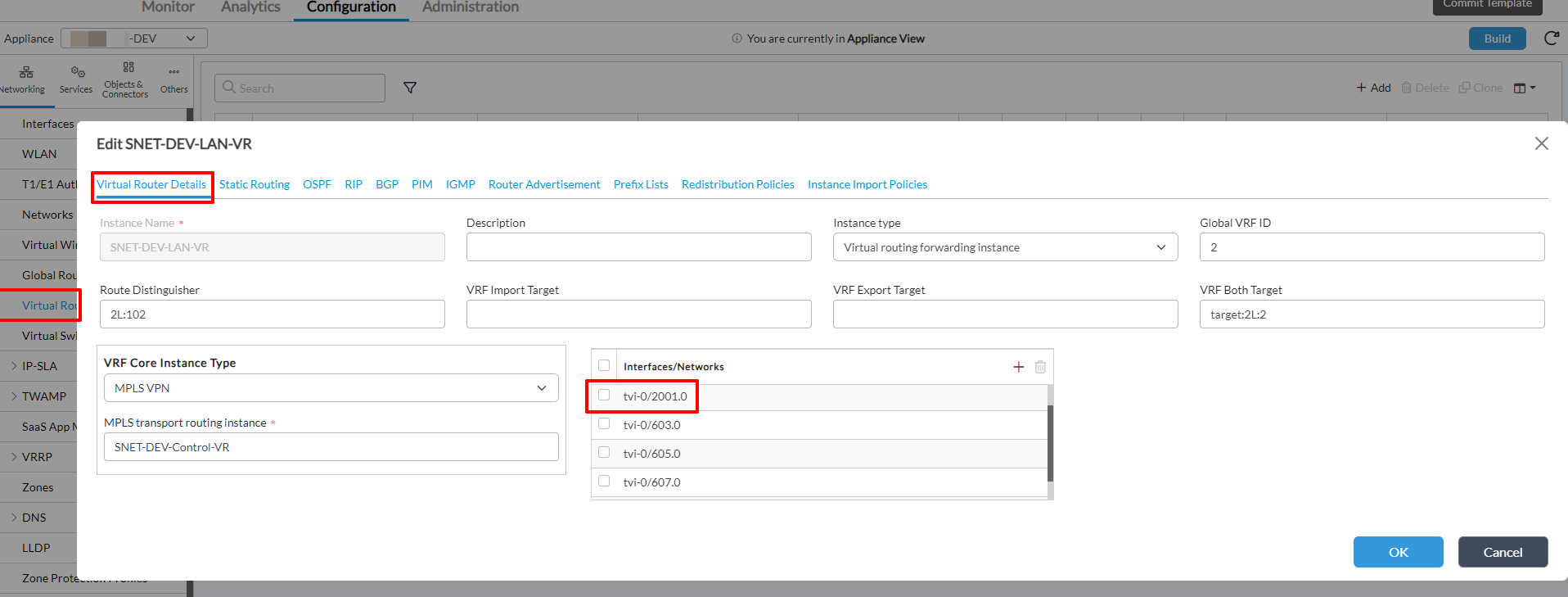Image resolution: width=1568 pixels, height=597 pixels.
Task: Check the tvi-0/607.0 interface checkbox
Action: point(604,481)
